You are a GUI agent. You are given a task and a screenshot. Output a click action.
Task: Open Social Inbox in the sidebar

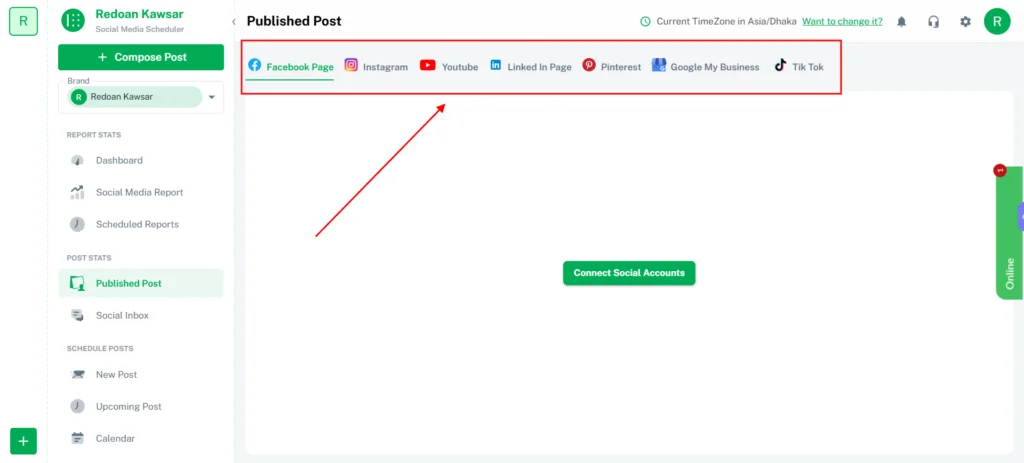(121, 315)
